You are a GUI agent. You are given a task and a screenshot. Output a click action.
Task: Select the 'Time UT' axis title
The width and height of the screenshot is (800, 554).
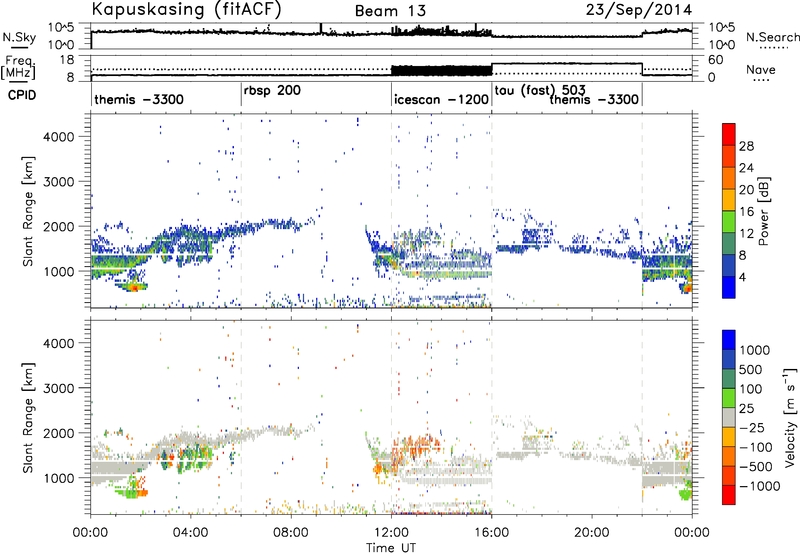pyautogui.click(x=391, y=548)
